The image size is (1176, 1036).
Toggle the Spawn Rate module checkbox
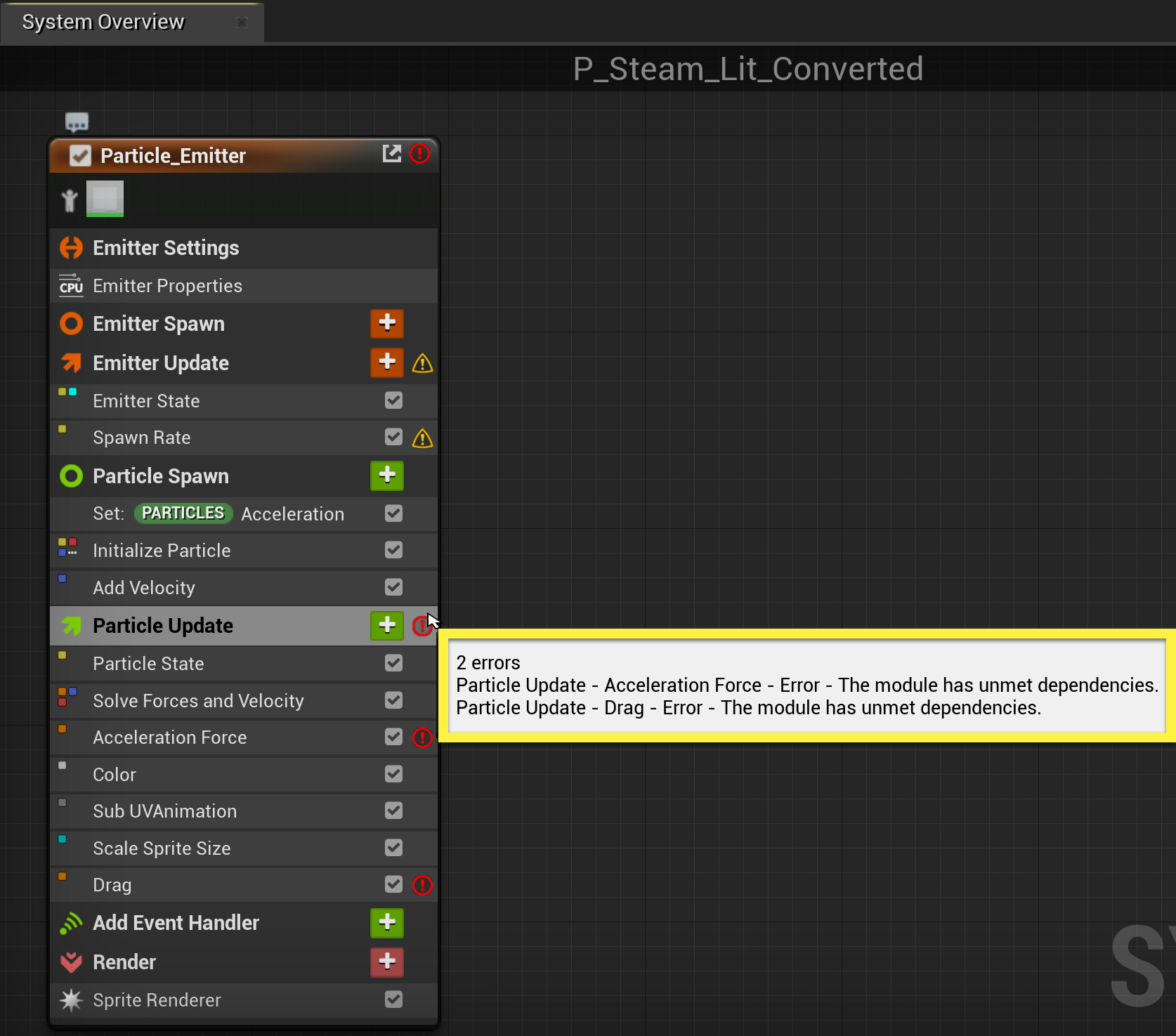coord(393,437)
